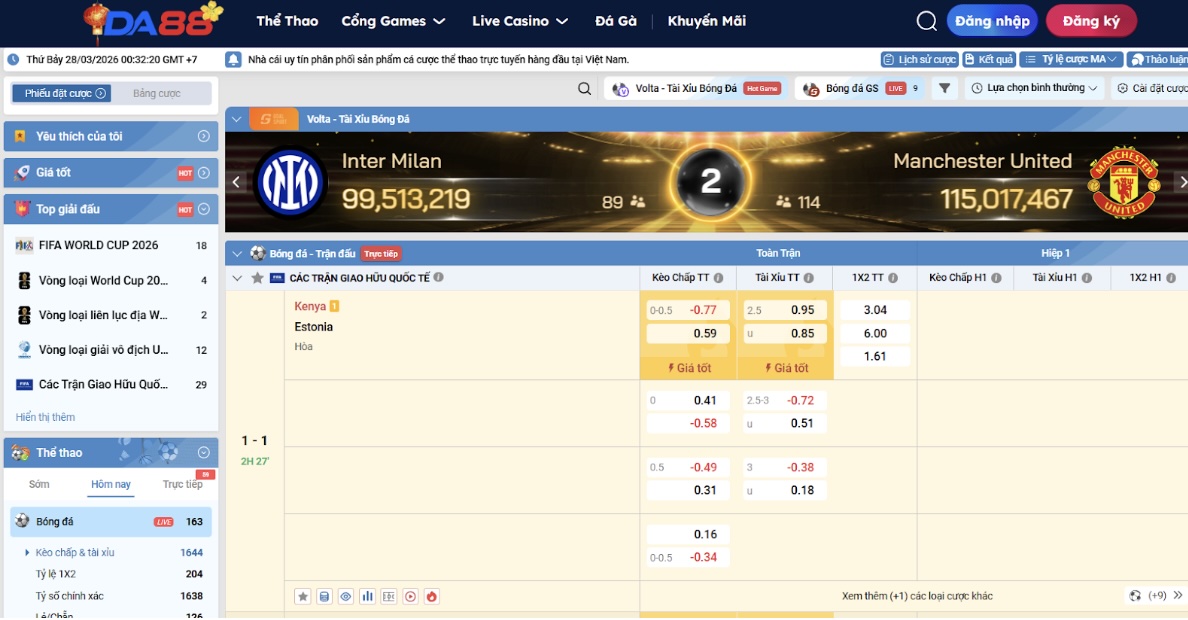
Task: Select 1X2 odds 3.04 for Kenya
Action: [x=875, y=310]
